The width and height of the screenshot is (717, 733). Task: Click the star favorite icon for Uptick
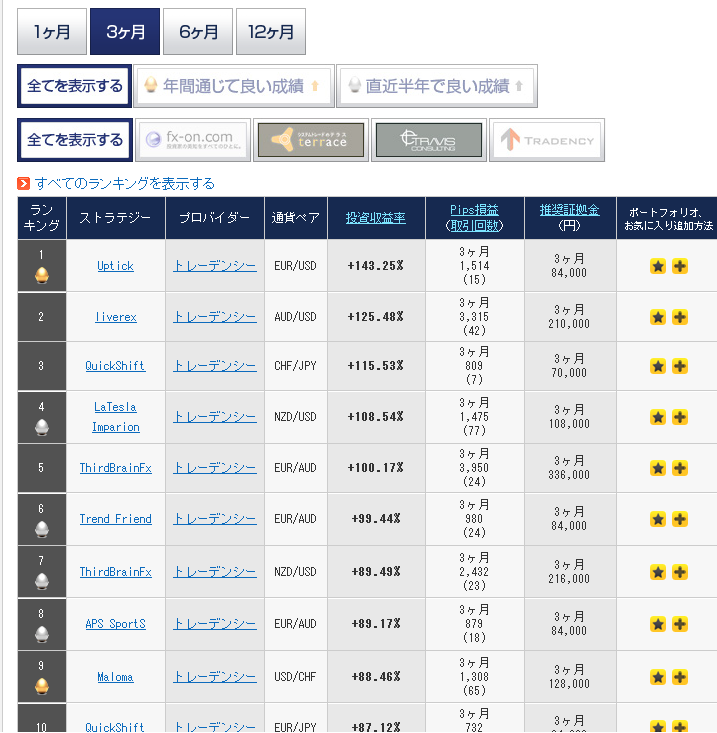coord(658,266)
